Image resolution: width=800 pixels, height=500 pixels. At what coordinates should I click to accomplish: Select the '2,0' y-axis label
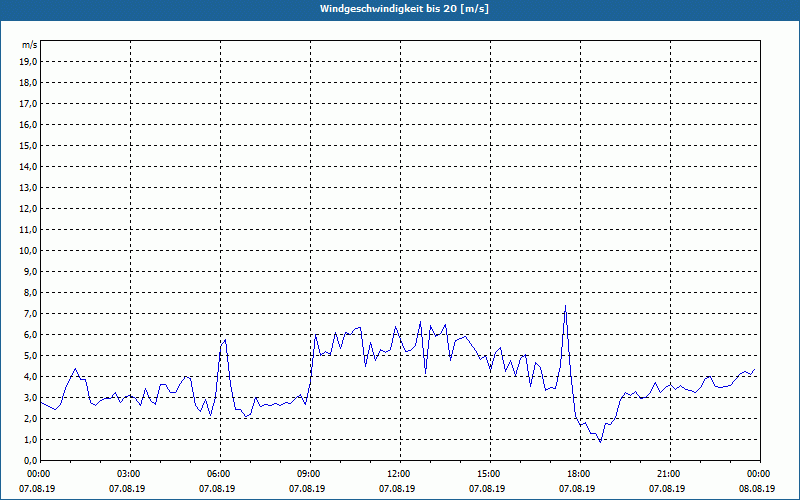[x=30, y=418]
